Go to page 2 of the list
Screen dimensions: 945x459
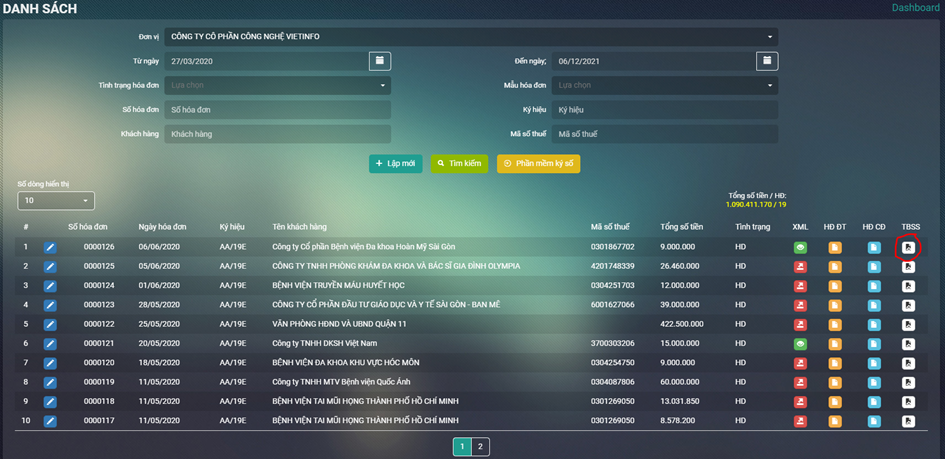[x=480, y=447]
